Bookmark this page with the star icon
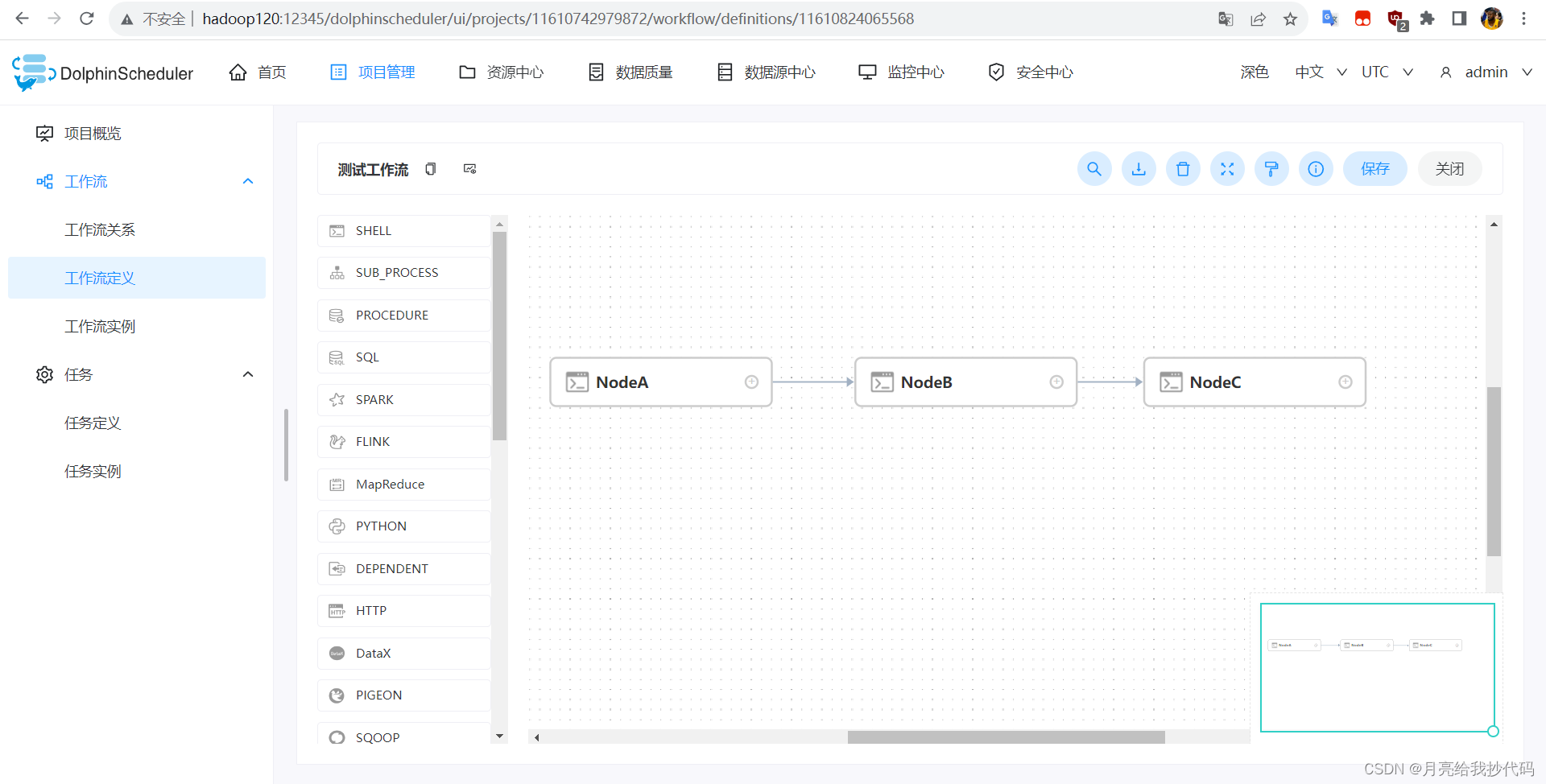 click(x=1291, y=19)
